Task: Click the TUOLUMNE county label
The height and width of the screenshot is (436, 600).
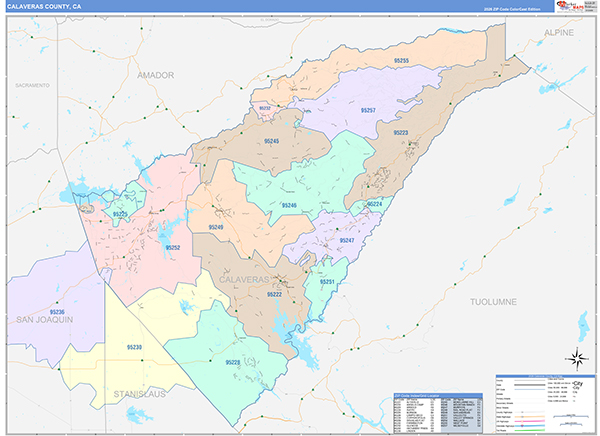Action: 497,299
